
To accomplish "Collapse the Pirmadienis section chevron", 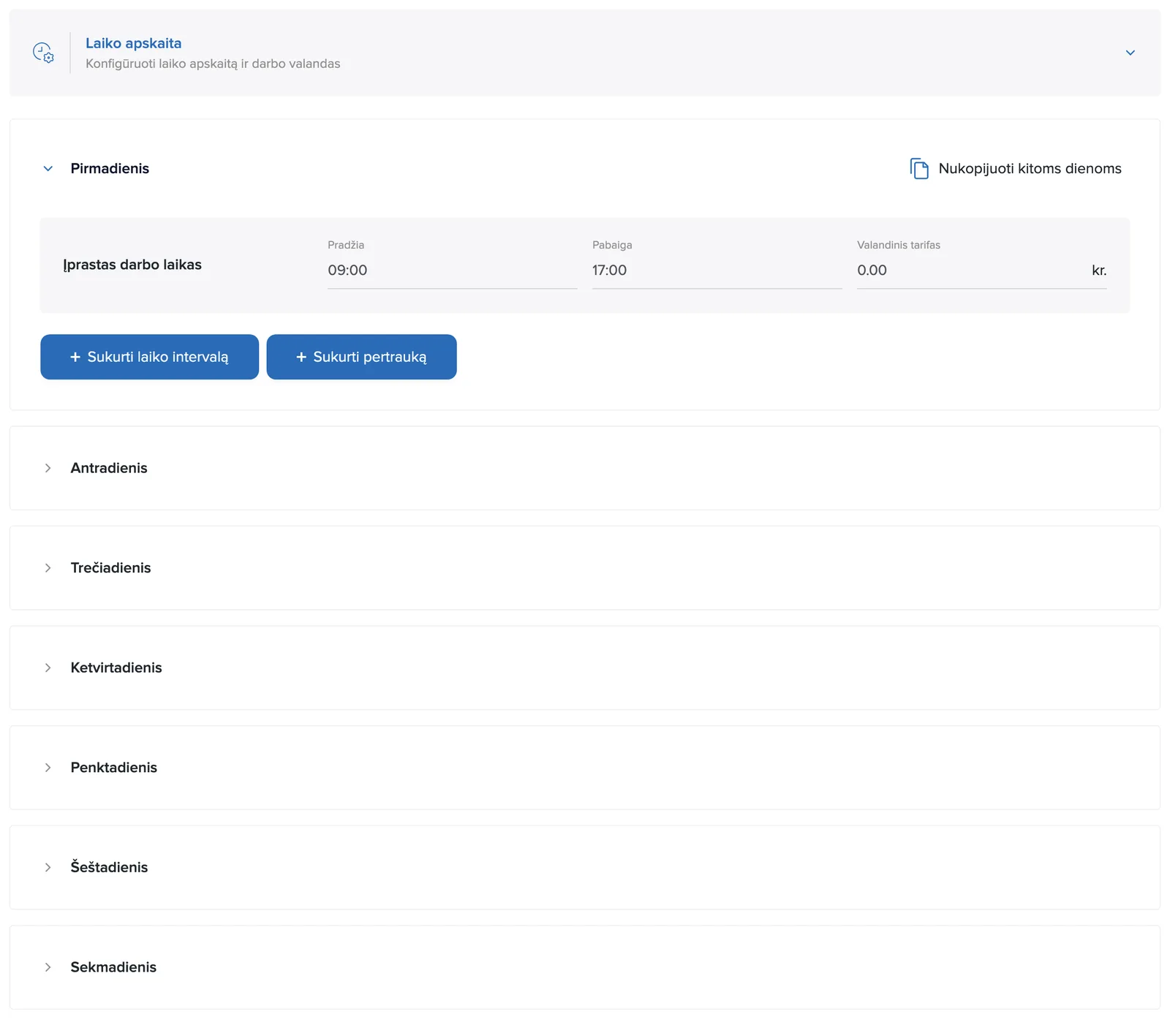I will [48, 168].
